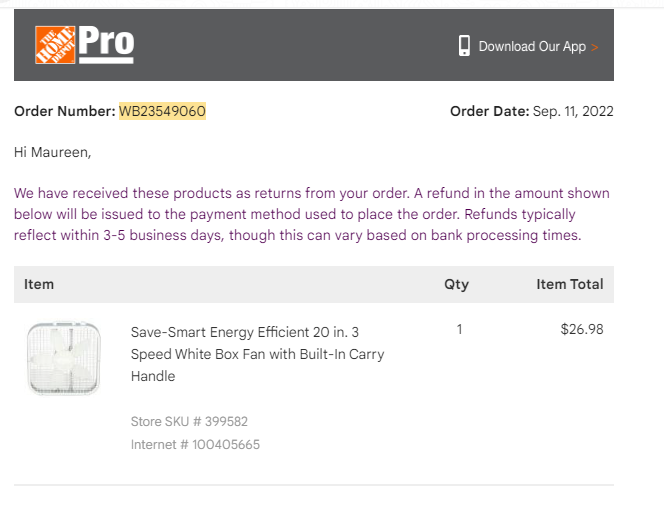
Task: Click the $26.98 item total amount
Action: pos(582,329)
